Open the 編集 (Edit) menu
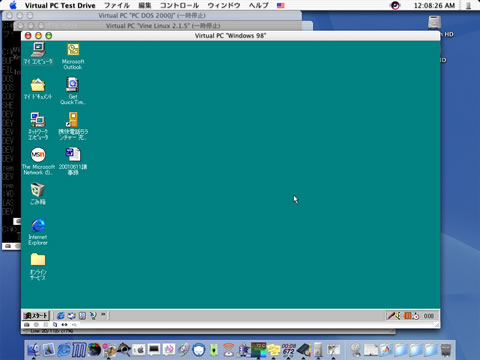This screenshot has height=360, width=480. 145,5
